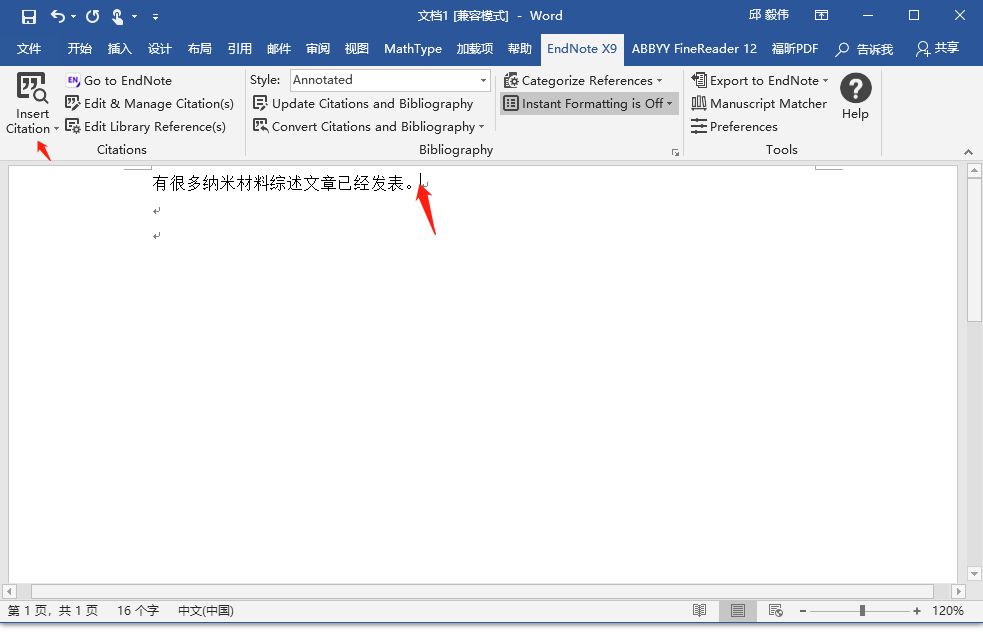
Task: Switch to the 福昕PDF tab
Action: [x=795, y=49]
